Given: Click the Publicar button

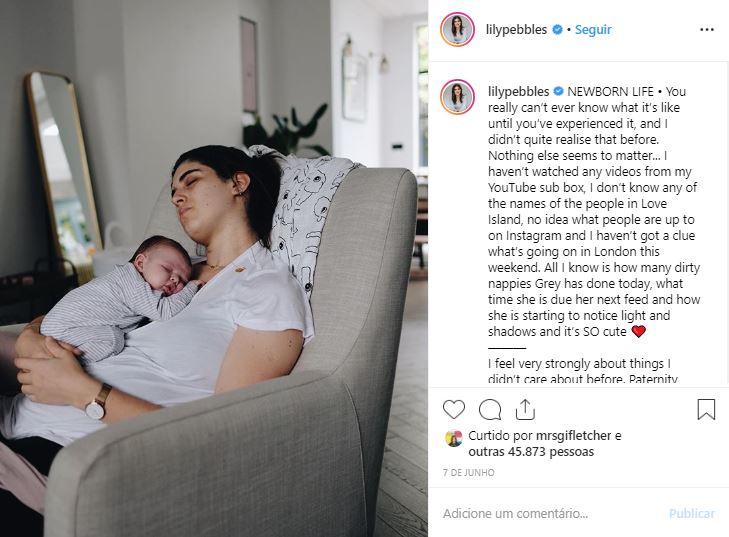Looking at the screenshot, I should [x=691, y=513].
